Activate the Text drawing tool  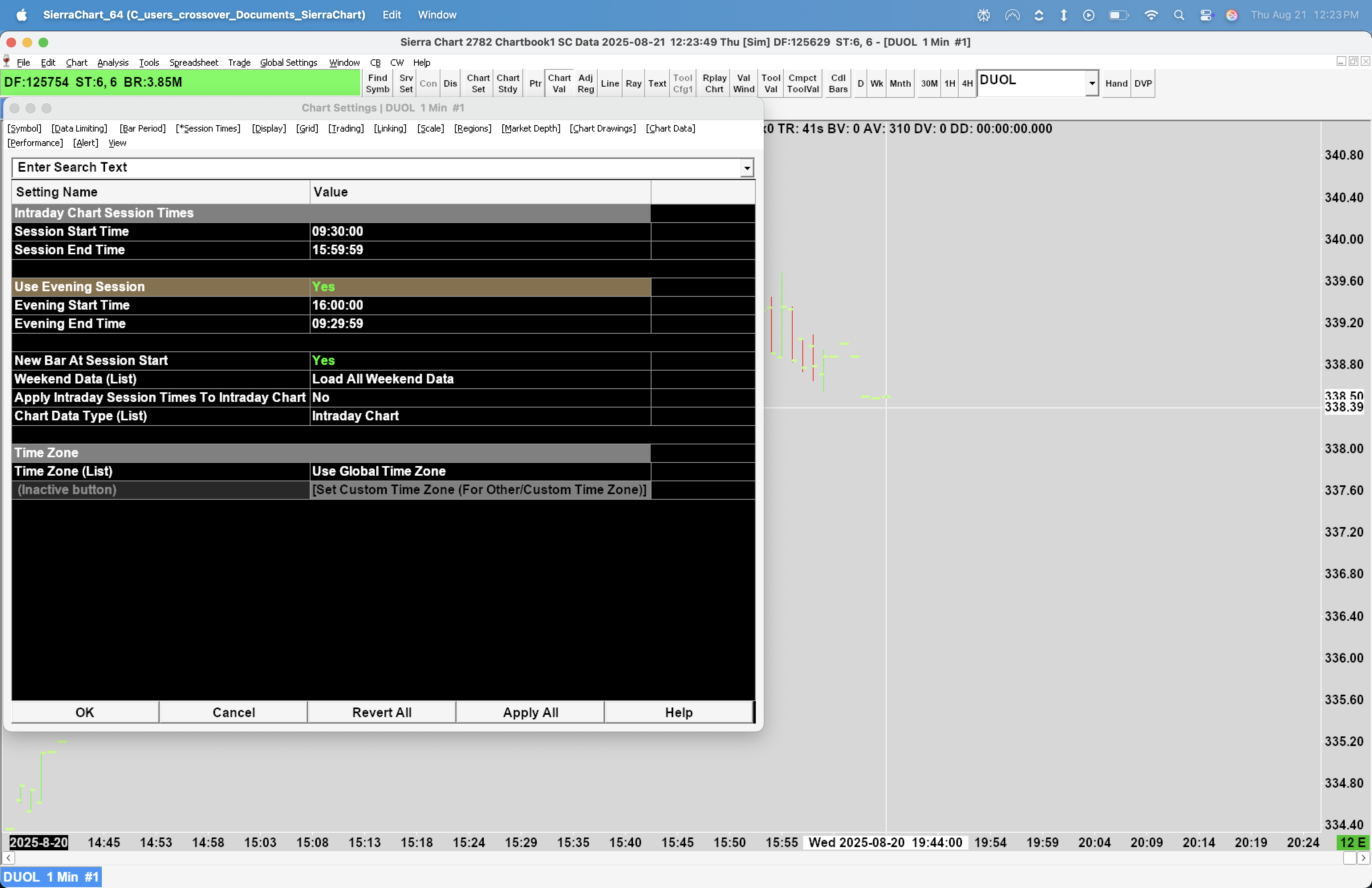(657, 83)
